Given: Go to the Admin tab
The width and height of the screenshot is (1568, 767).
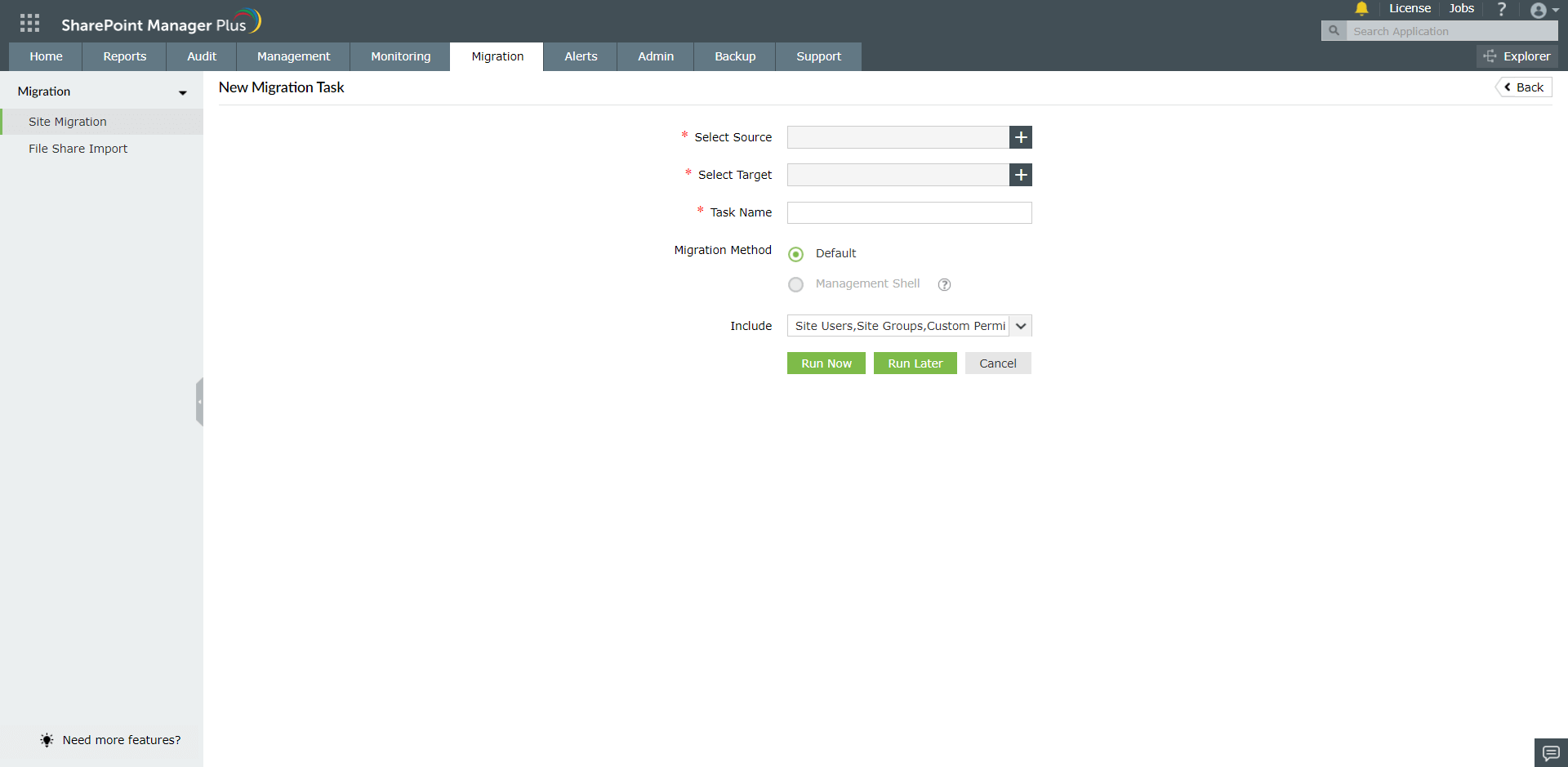Looking at the screenshot, I should [656, 56].
